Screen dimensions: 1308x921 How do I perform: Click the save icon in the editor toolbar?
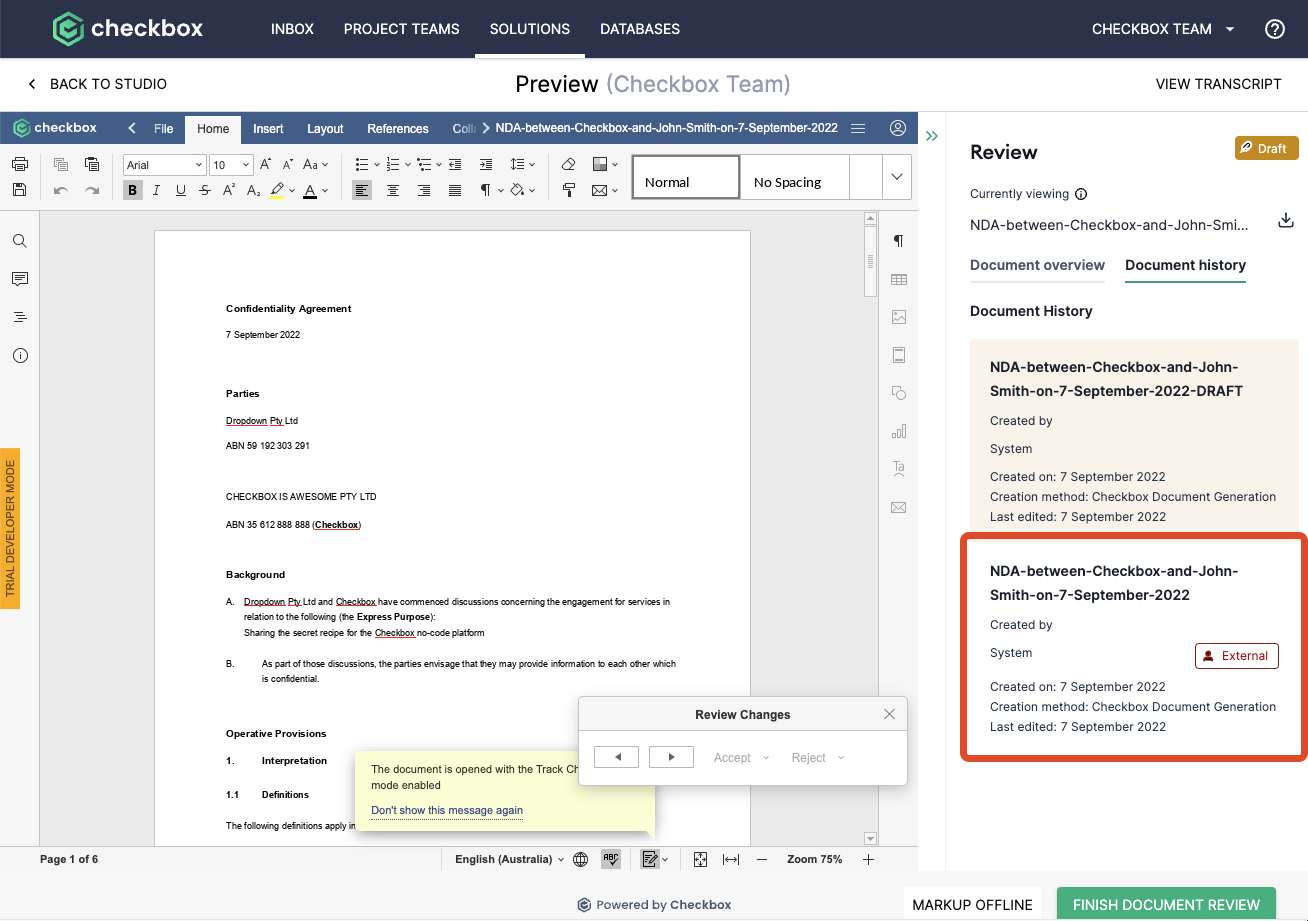pyautogui.click(x=19, y=190)
